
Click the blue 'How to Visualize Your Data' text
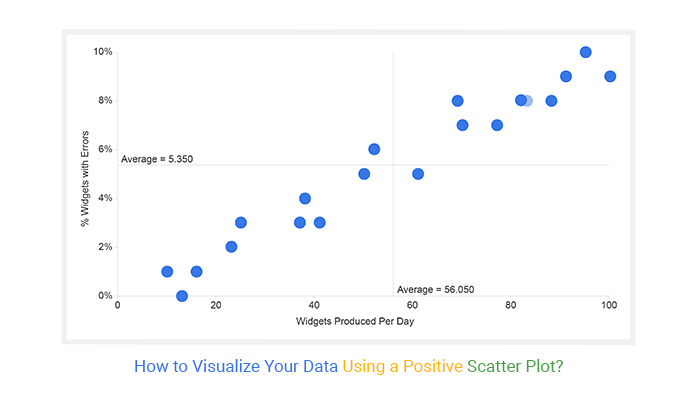click(x=236, y=367)
